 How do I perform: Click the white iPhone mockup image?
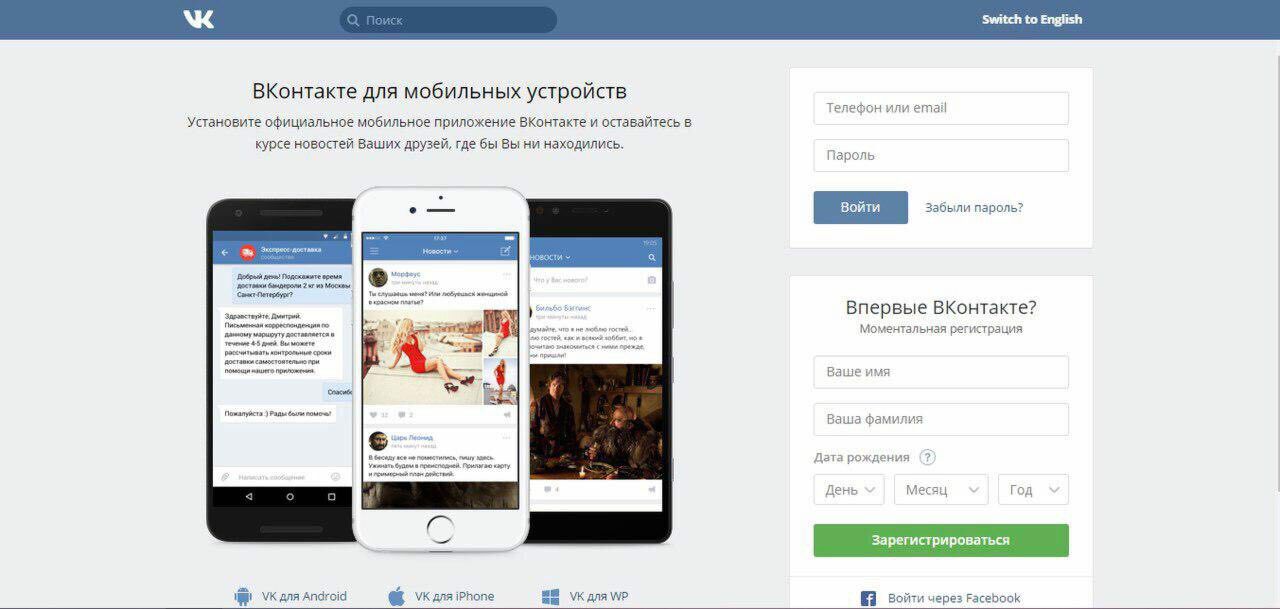[x=440, y=368]
